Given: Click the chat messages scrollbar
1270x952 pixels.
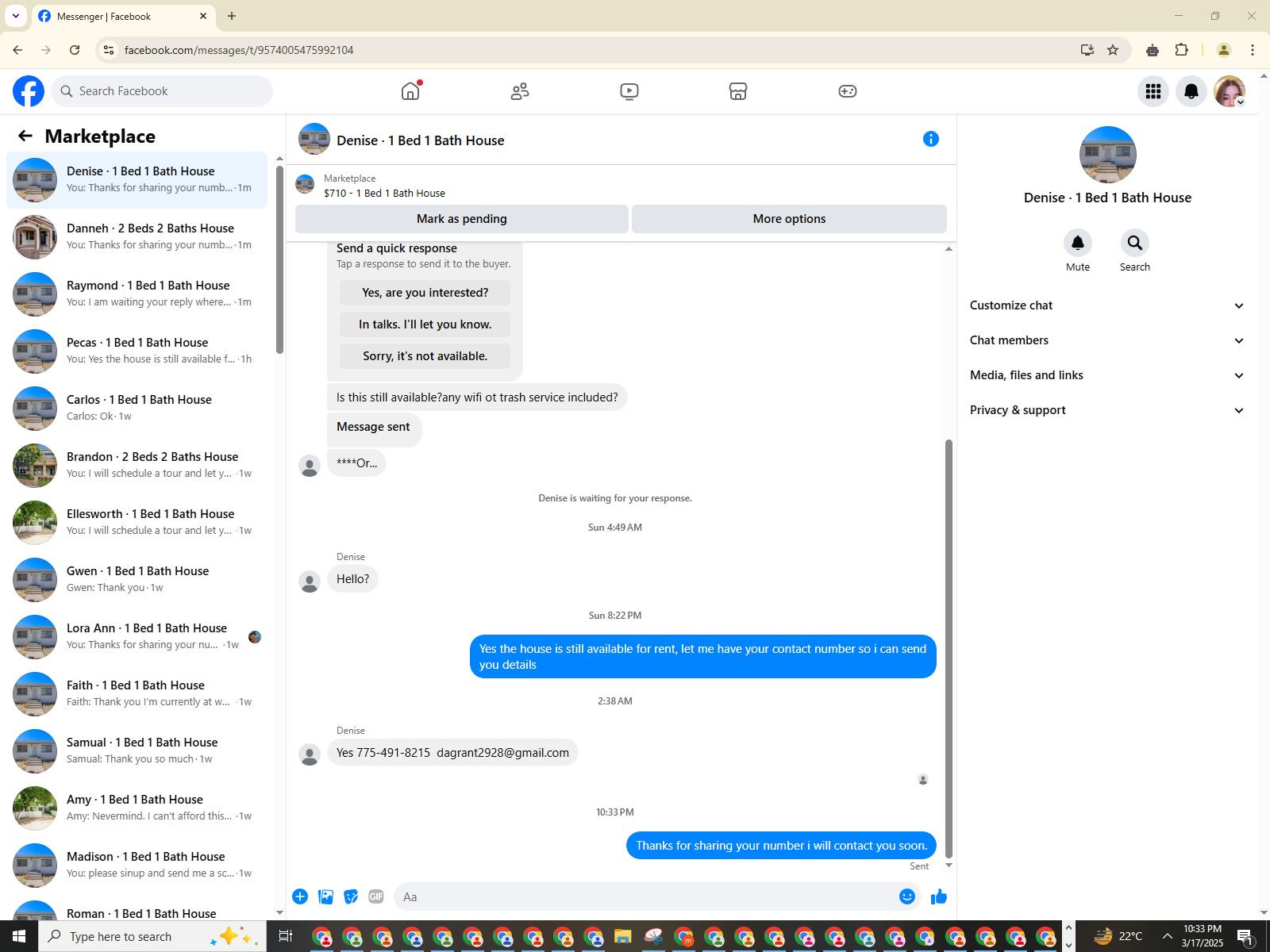Looking at the screenshot, I should 949,649.
